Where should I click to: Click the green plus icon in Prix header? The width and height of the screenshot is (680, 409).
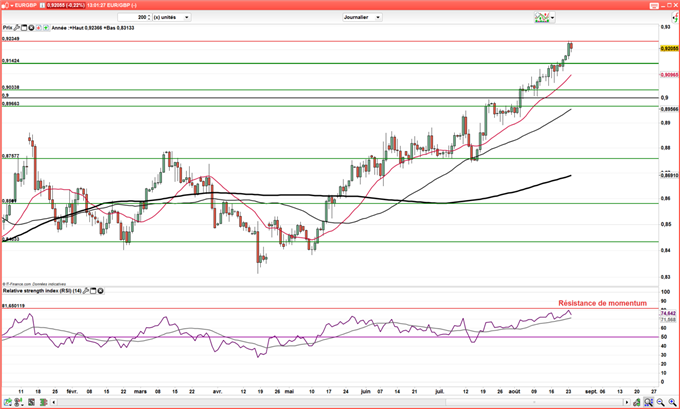pyautogui.click(x=46, y=28)
